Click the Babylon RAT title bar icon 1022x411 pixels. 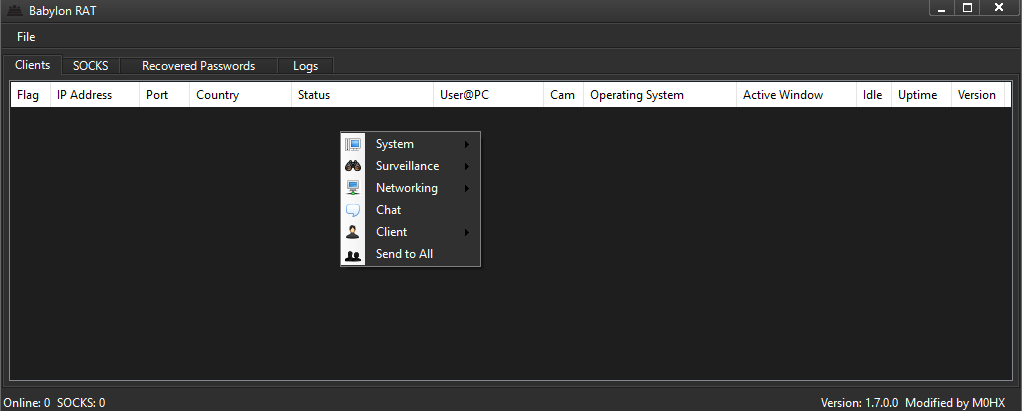point(14,10)
